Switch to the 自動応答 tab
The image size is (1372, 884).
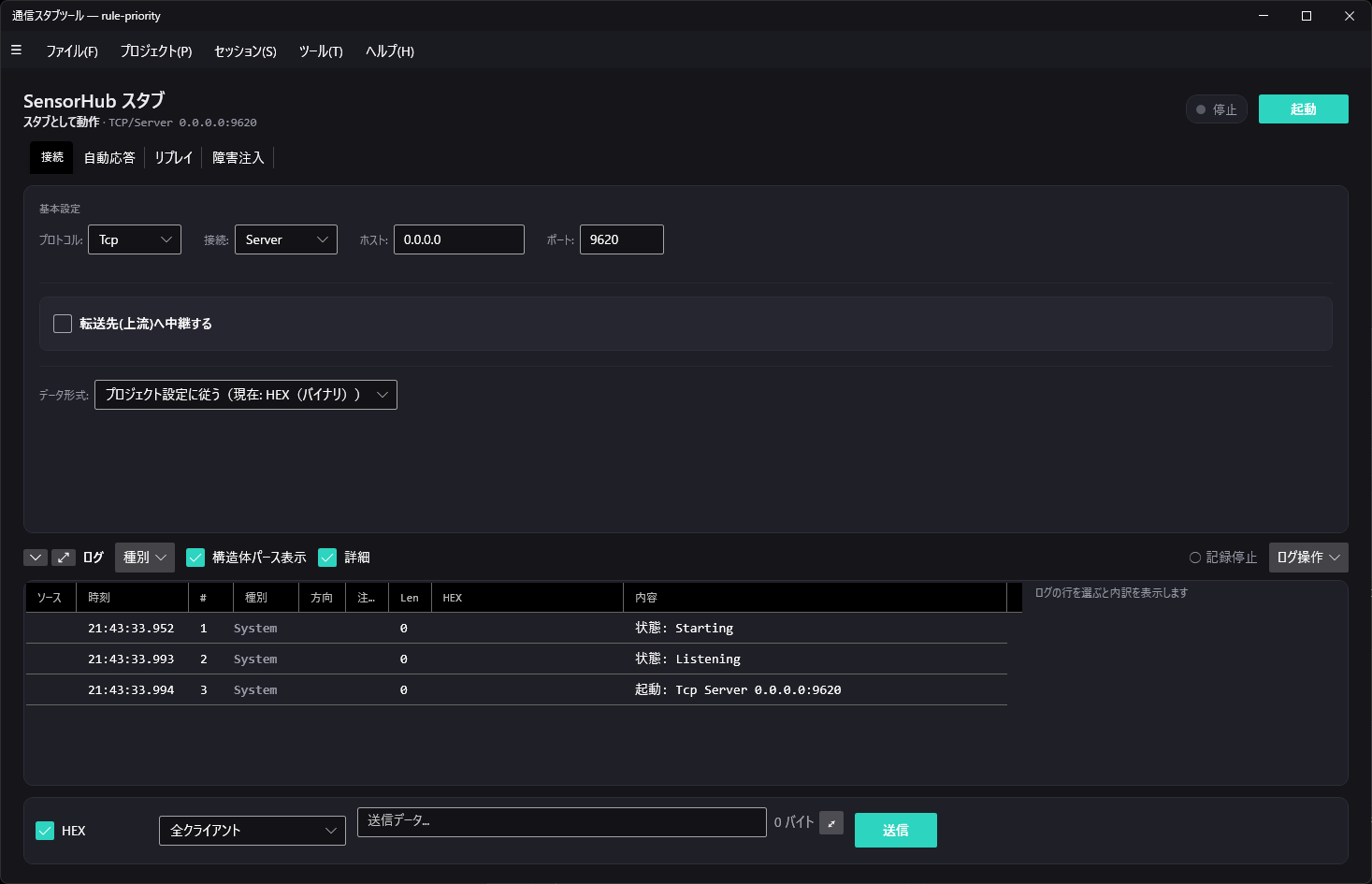(x=109, y=157)
